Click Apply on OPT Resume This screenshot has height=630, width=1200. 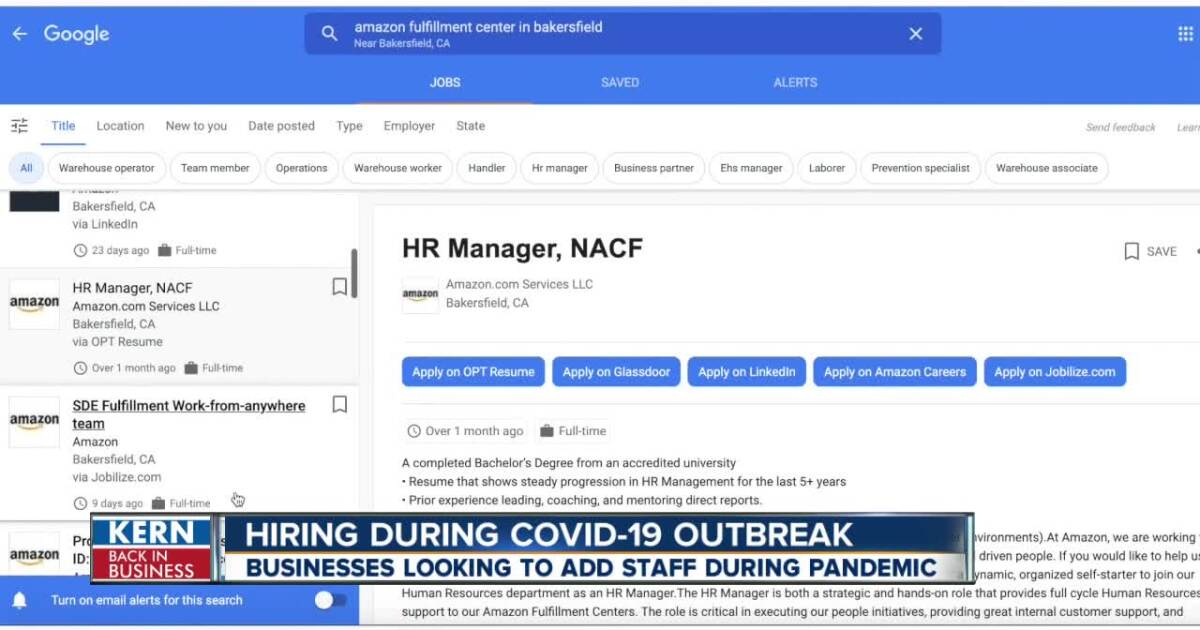[x=473, y=371]
